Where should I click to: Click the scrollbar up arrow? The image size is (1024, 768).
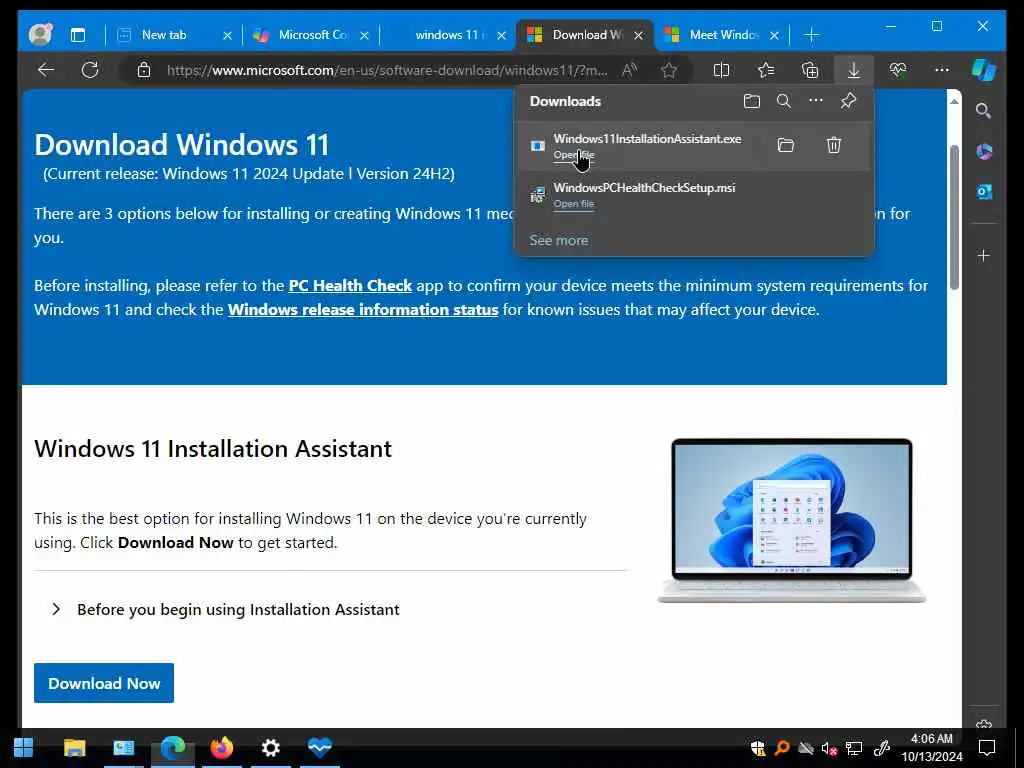[954, 102]
